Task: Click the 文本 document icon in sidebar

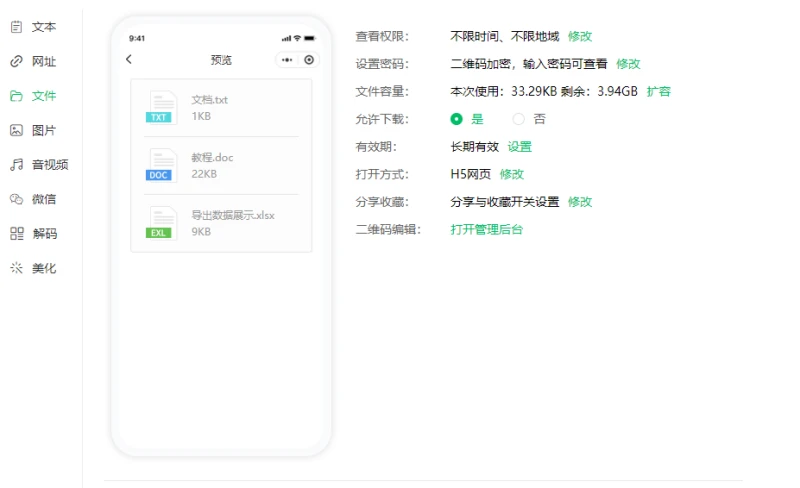Action: coord(16,27)
